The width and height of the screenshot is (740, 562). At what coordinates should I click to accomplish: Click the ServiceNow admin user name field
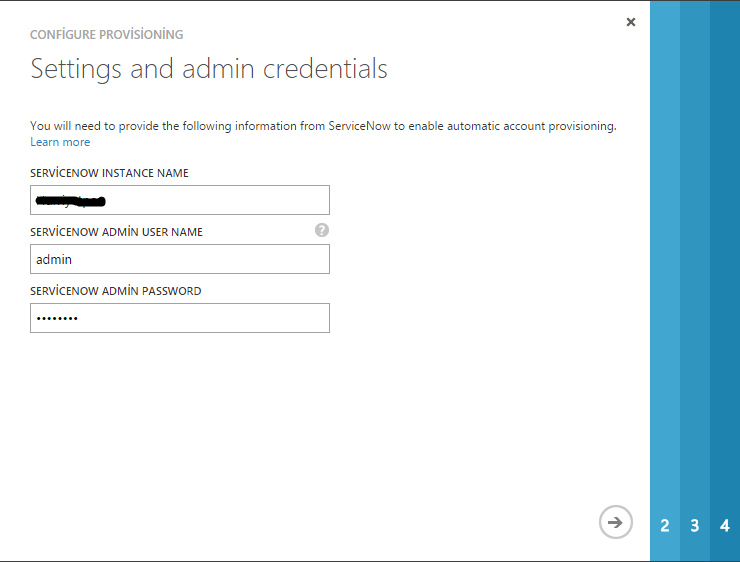[x=180, y=259]
